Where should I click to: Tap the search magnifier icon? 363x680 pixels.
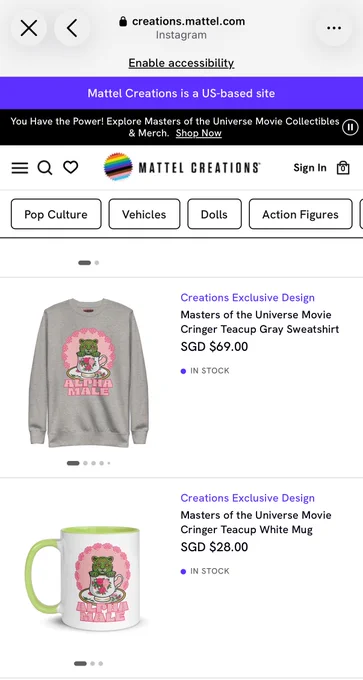coord(45,167)
